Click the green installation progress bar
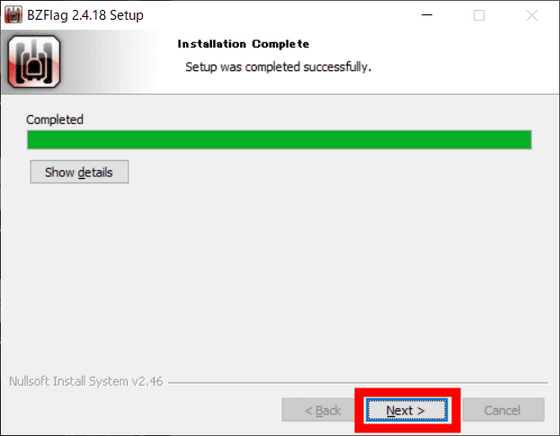 279,140
